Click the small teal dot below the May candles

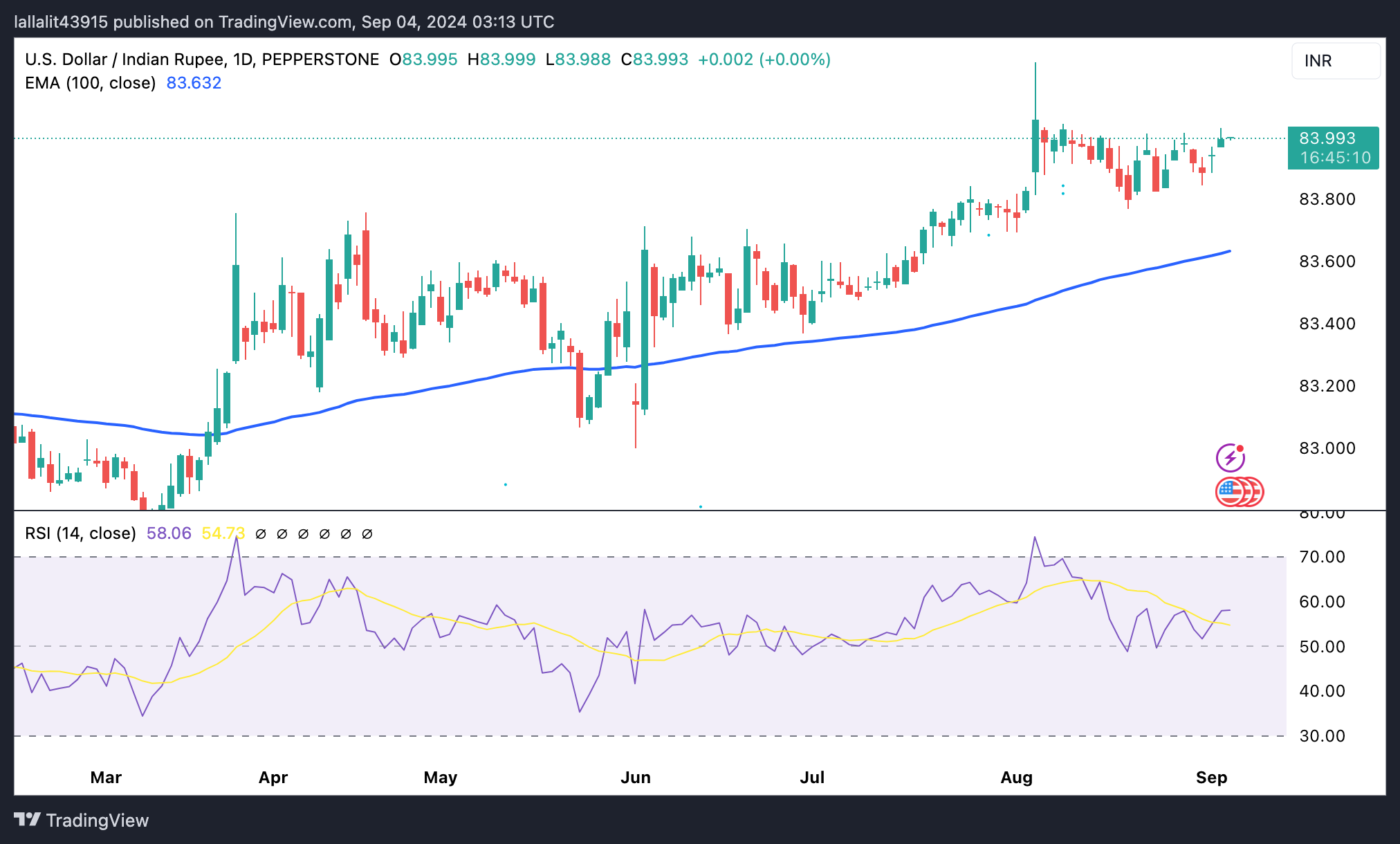[x=506, y=484]
